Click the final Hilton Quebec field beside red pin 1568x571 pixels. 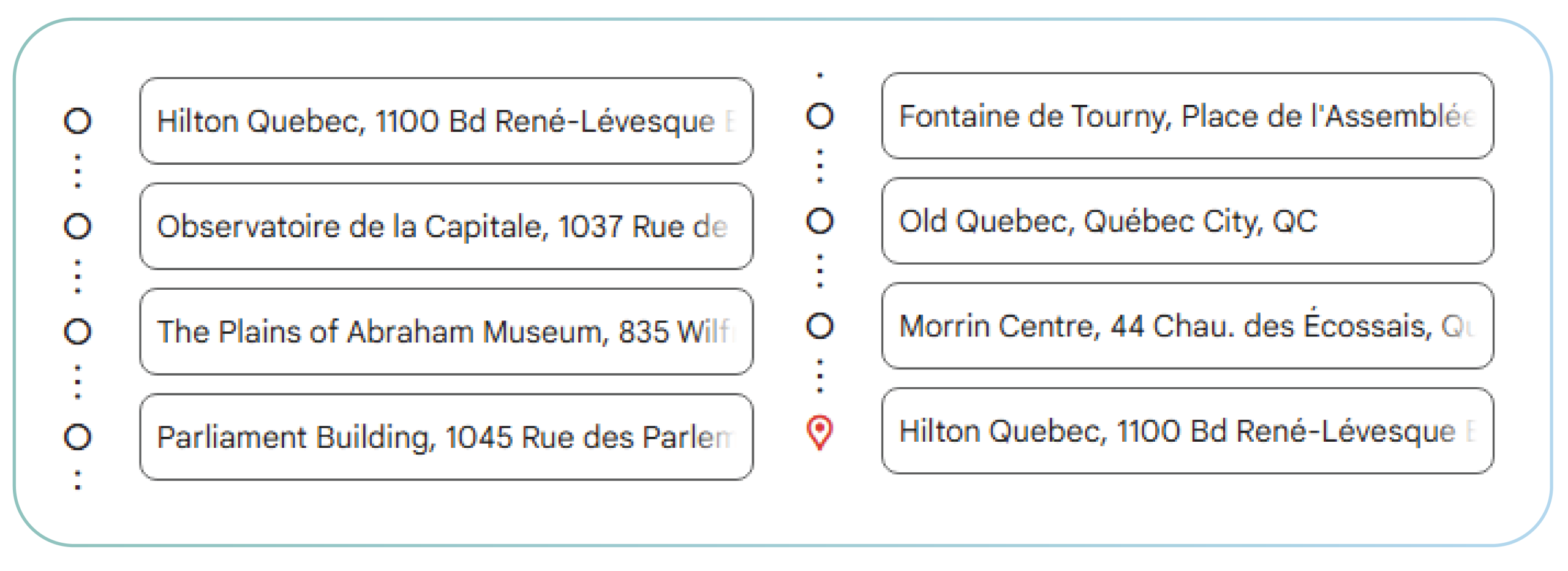tap(1187, 431)
